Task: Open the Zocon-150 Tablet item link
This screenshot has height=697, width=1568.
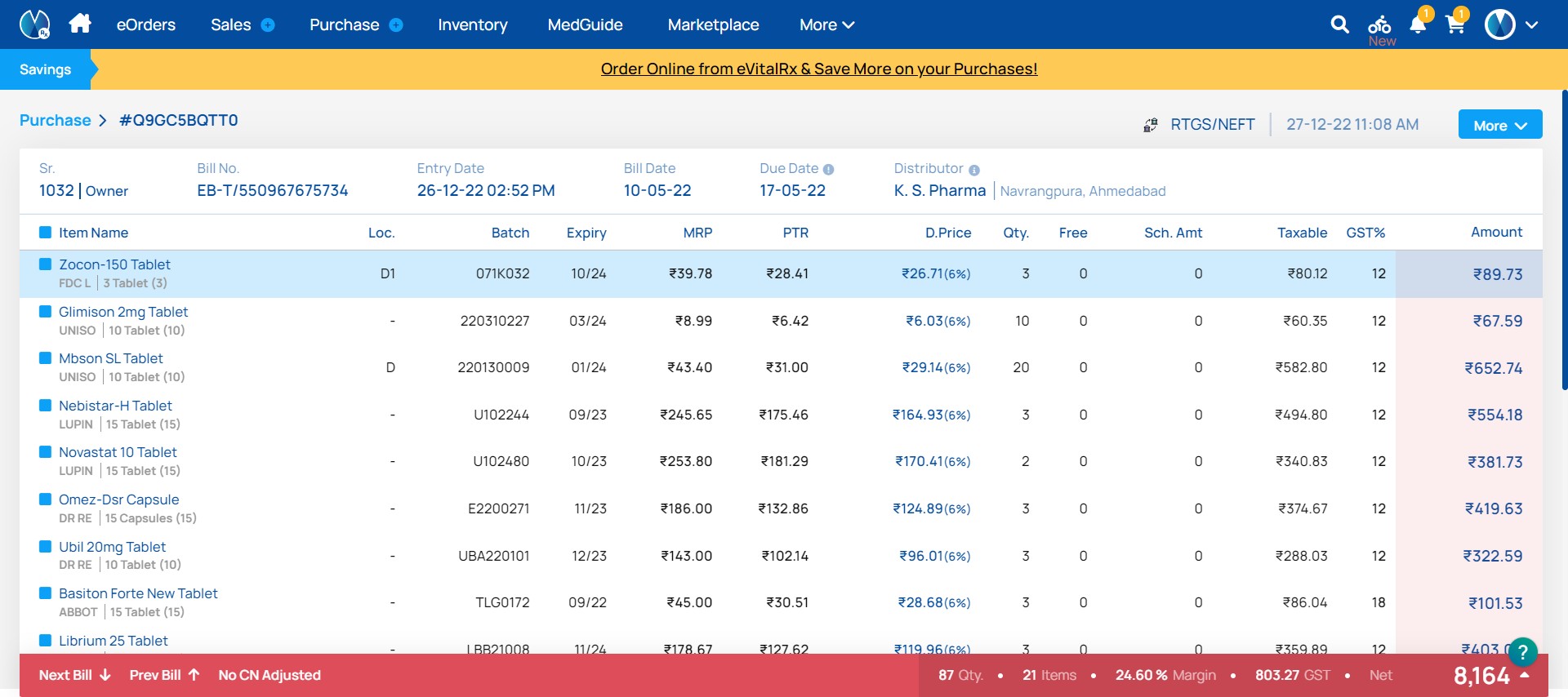Action: [114, 264]
